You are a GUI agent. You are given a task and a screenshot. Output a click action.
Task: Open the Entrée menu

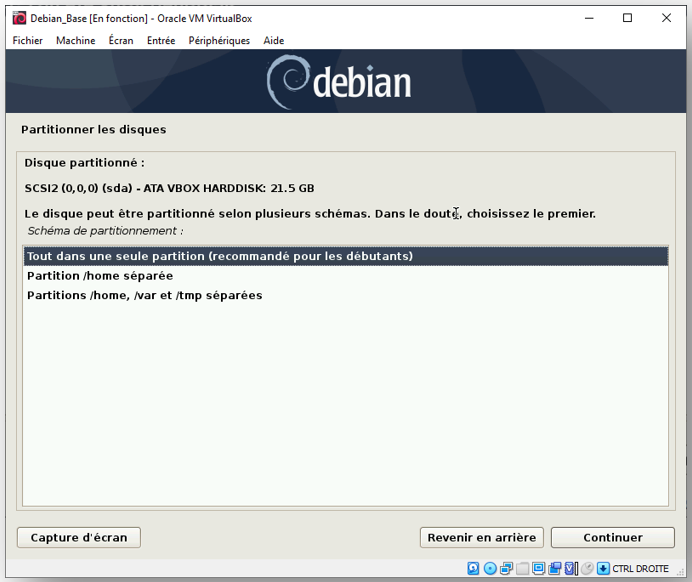point(161,41)
